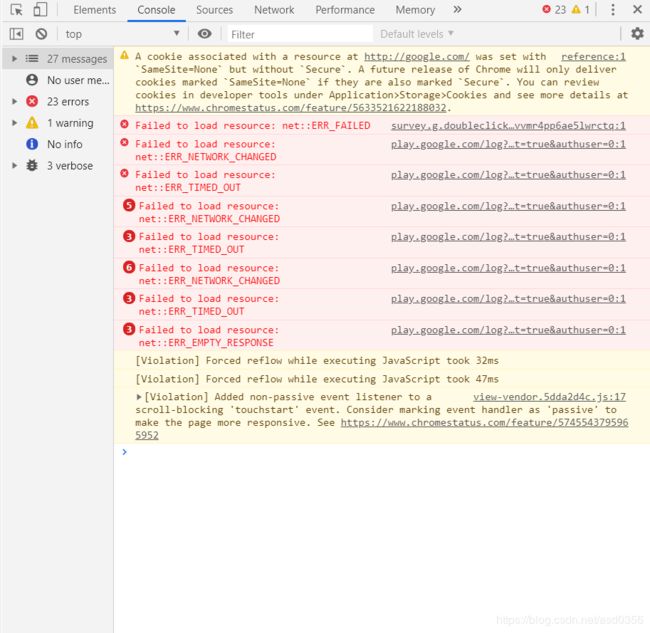Switch to the Console tab
650x633 pixels.
156,10
